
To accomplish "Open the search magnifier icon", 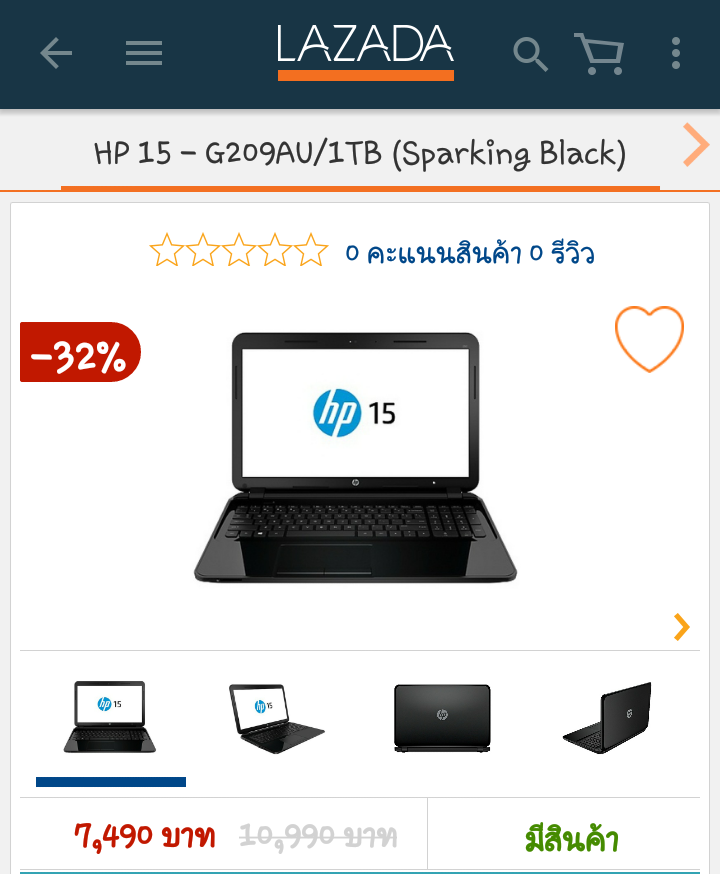I will (x=530, y=54).
